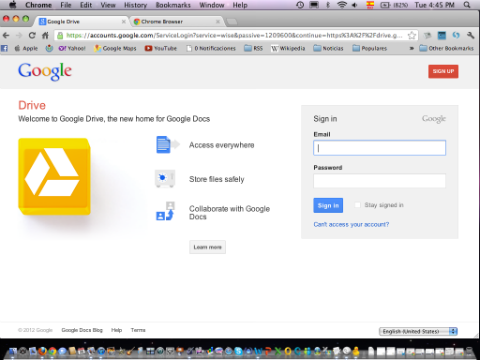480x360 pixels.
Task: Open the Bookmarks menu
Action: coord(173,5)
